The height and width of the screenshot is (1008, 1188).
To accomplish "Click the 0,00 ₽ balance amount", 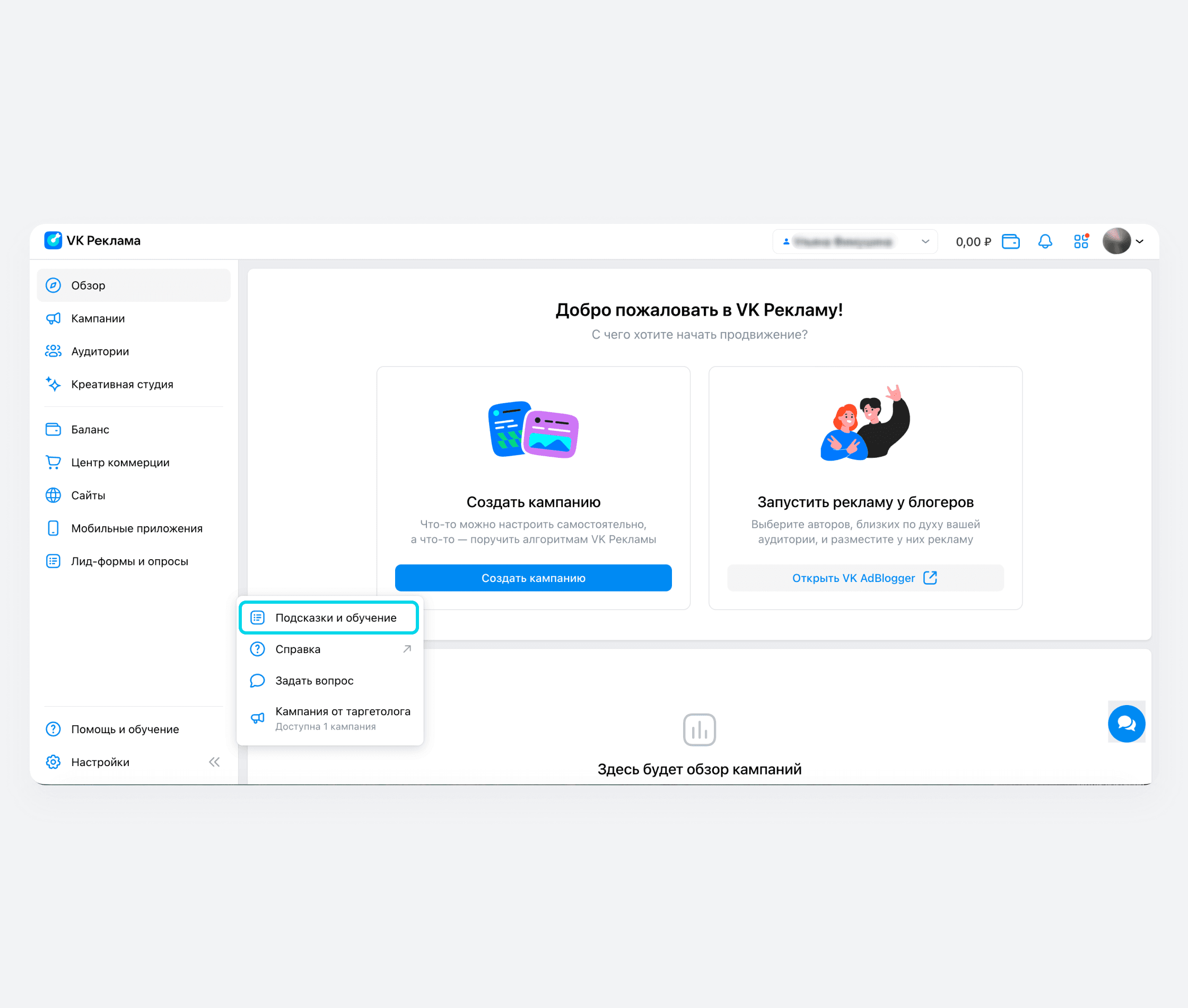I will [973, 242].
